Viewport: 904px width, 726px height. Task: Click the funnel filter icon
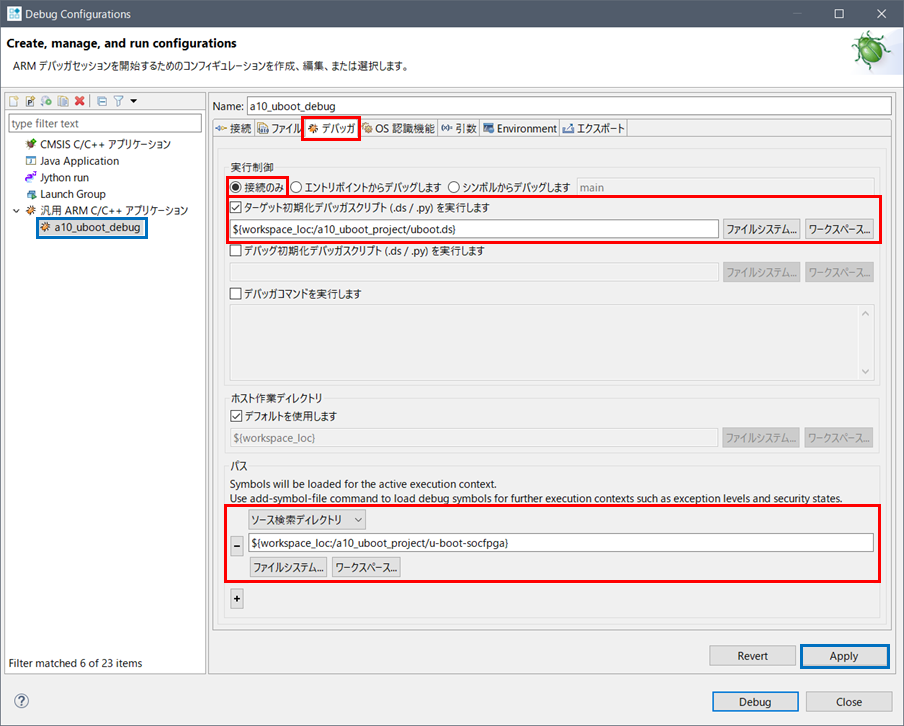tap(118, 101)
